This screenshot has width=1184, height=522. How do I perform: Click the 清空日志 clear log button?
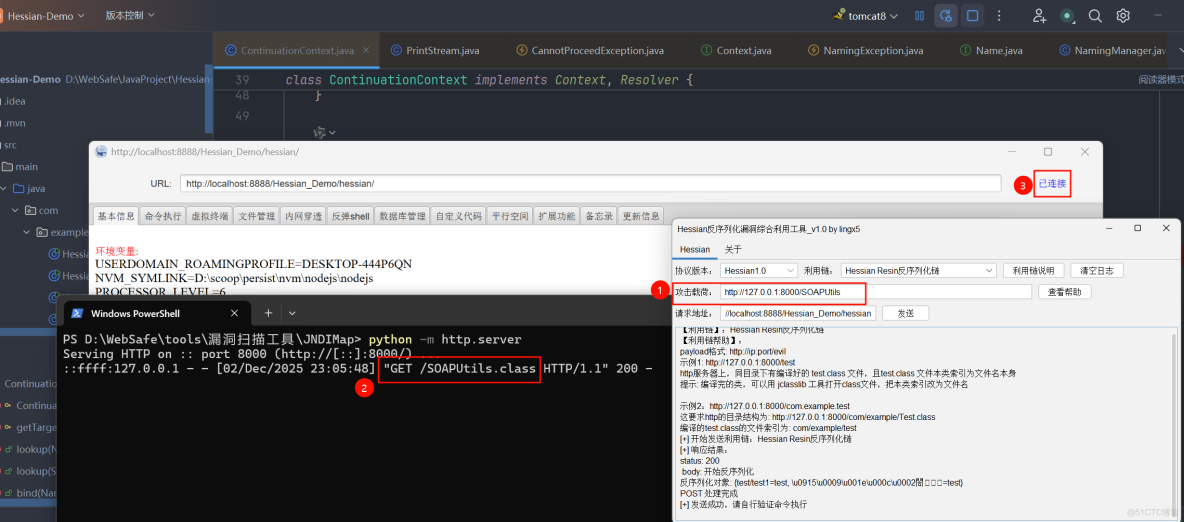[x=1097, y=271]
